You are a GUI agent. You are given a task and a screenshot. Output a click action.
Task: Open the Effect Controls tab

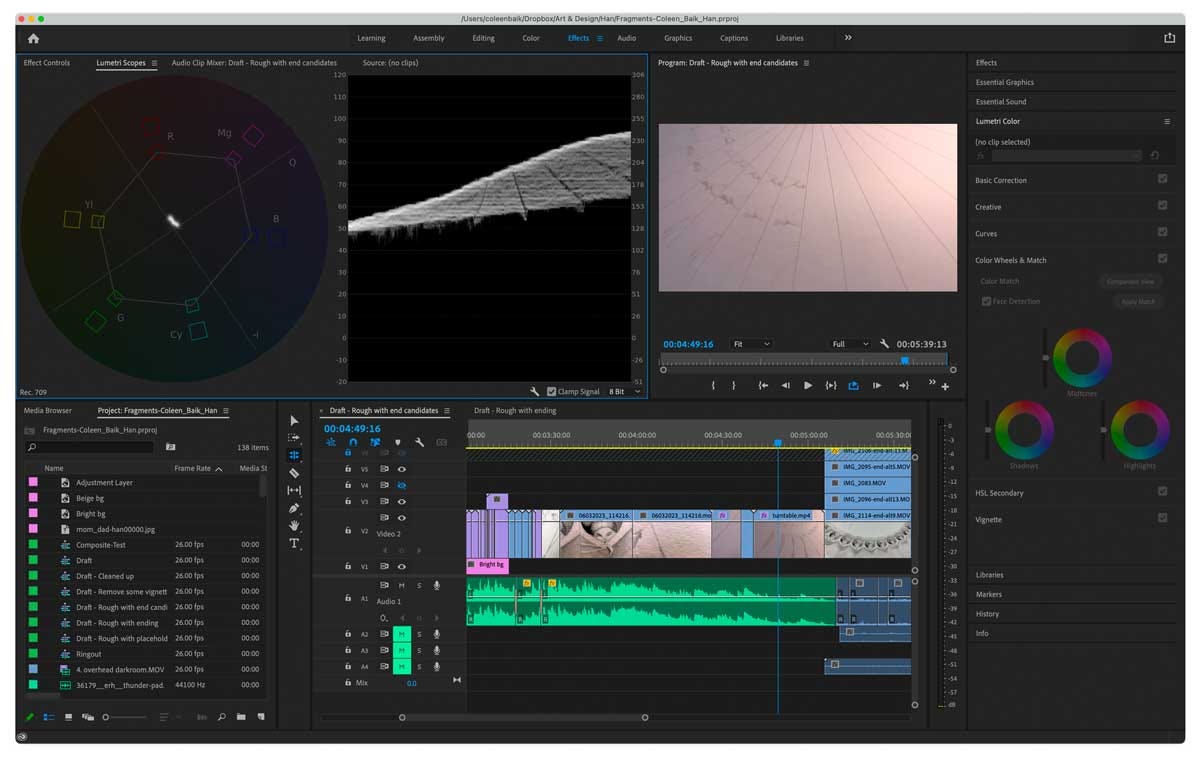(x=47, y=63)
